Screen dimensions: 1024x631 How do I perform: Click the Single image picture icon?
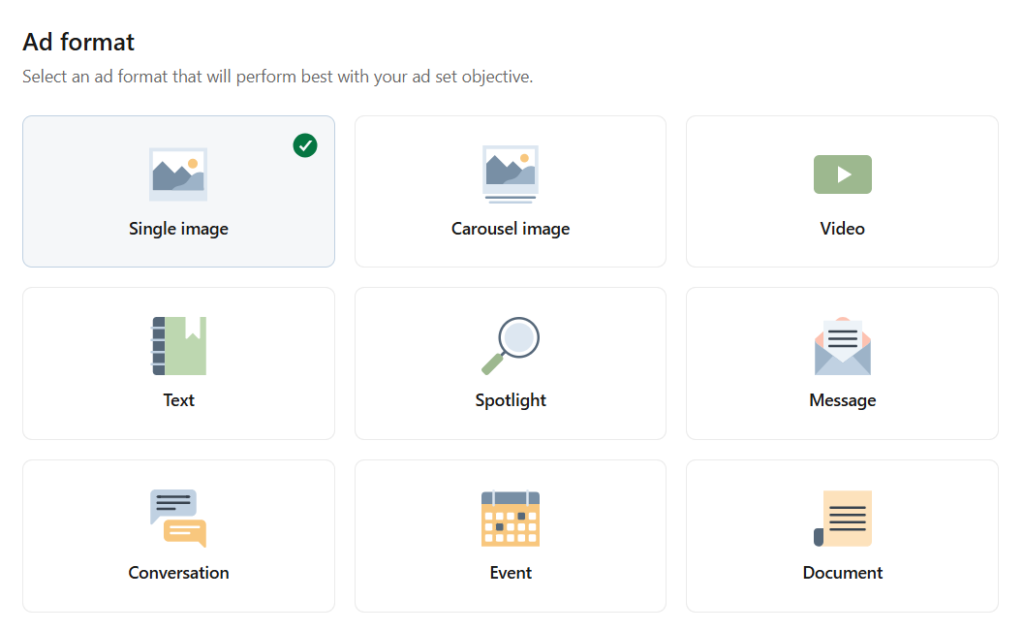point(178,174)
